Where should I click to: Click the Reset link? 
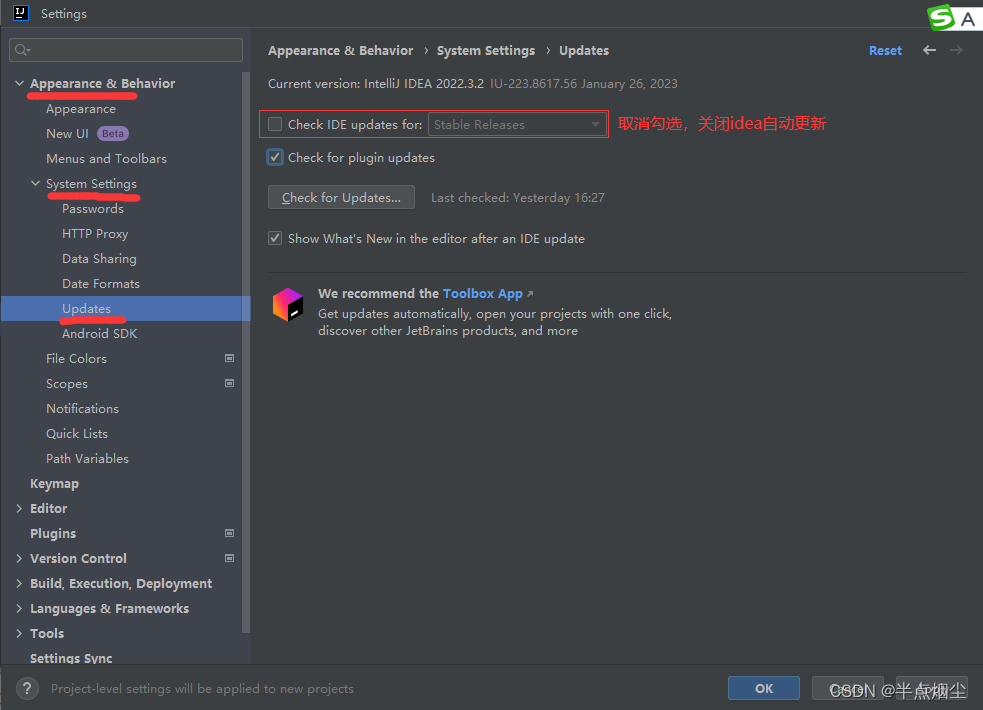[885, 50]
